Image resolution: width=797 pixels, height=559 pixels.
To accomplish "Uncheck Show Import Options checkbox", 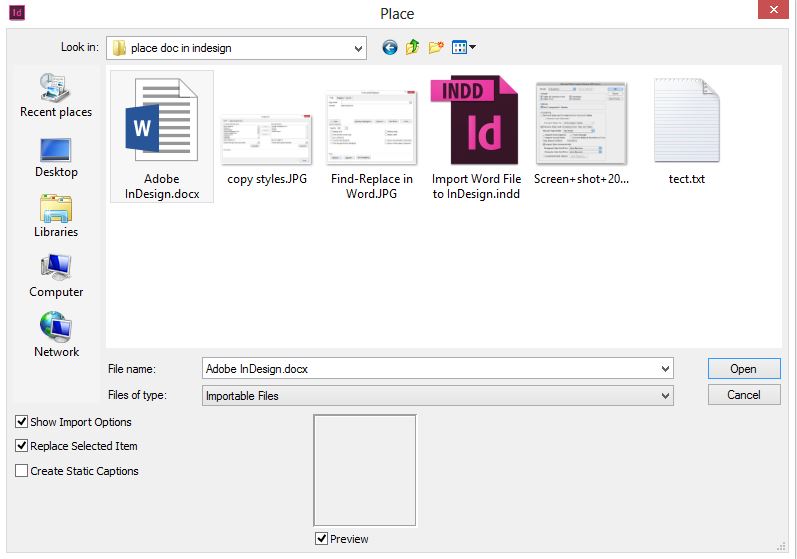I will 21,421.
